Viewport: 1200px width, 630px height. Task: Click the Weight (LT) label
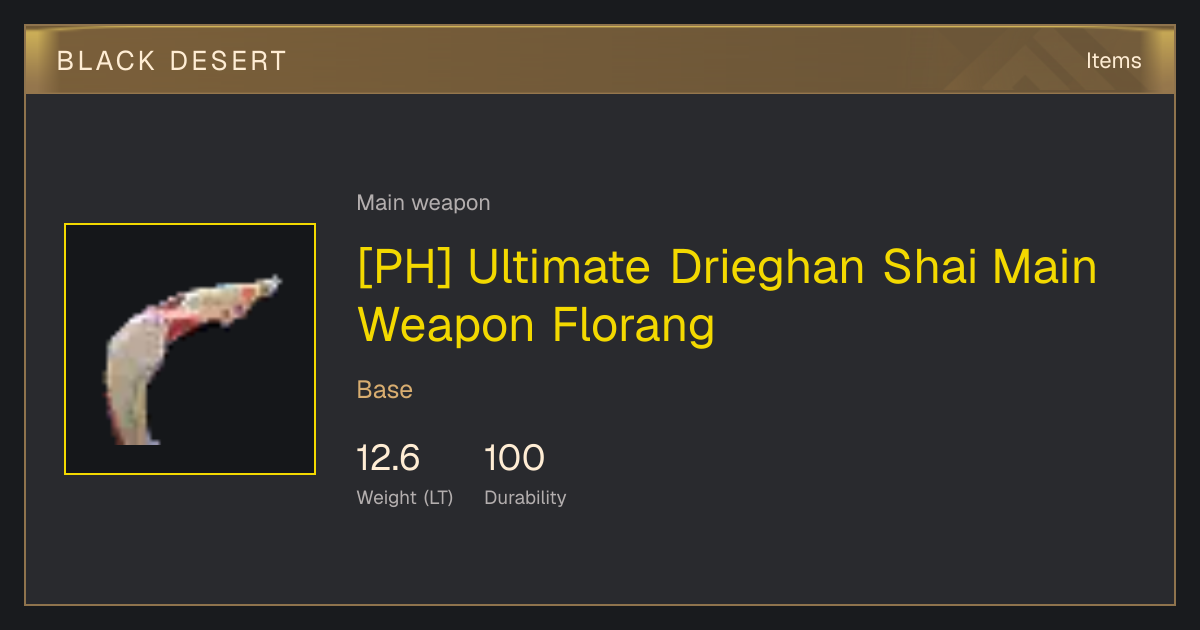(x=405, y=497)
